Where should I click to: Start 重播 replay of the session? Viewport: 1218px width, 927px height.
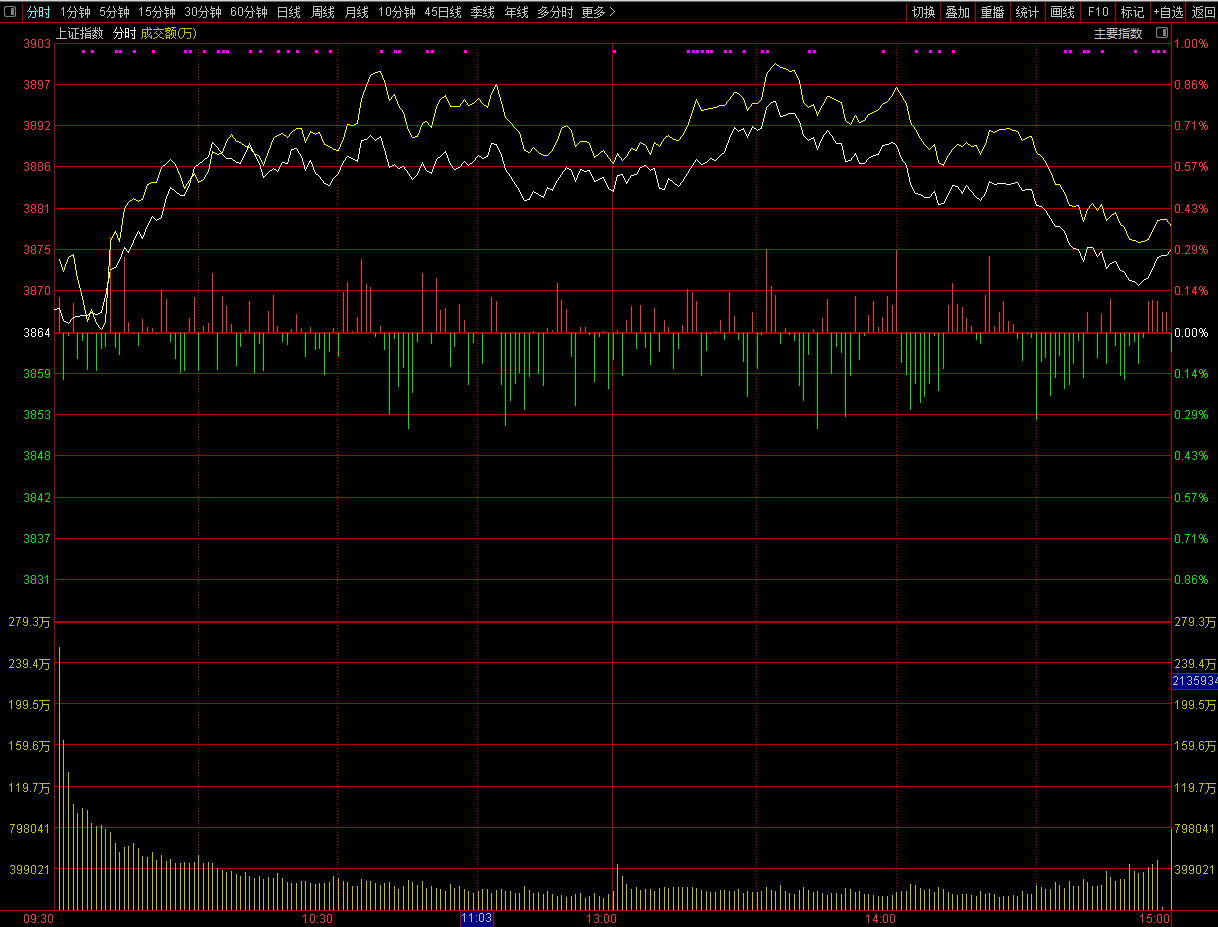point(992,12)
